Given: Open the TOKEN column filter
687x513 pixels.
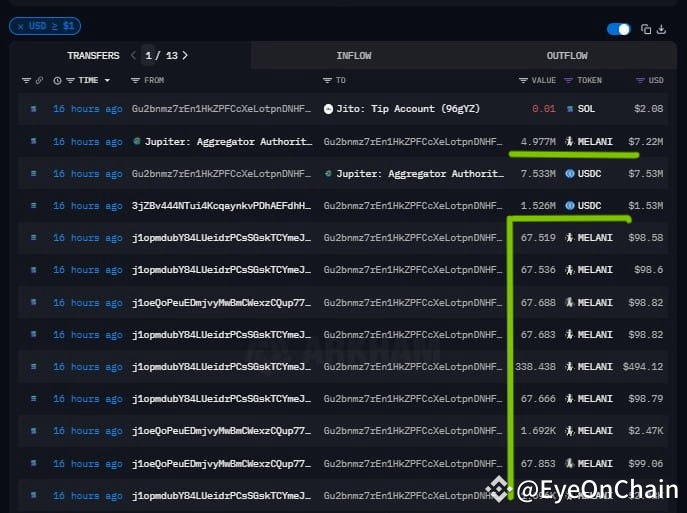Looking at the screenshot, I should [x=568, y=81].
